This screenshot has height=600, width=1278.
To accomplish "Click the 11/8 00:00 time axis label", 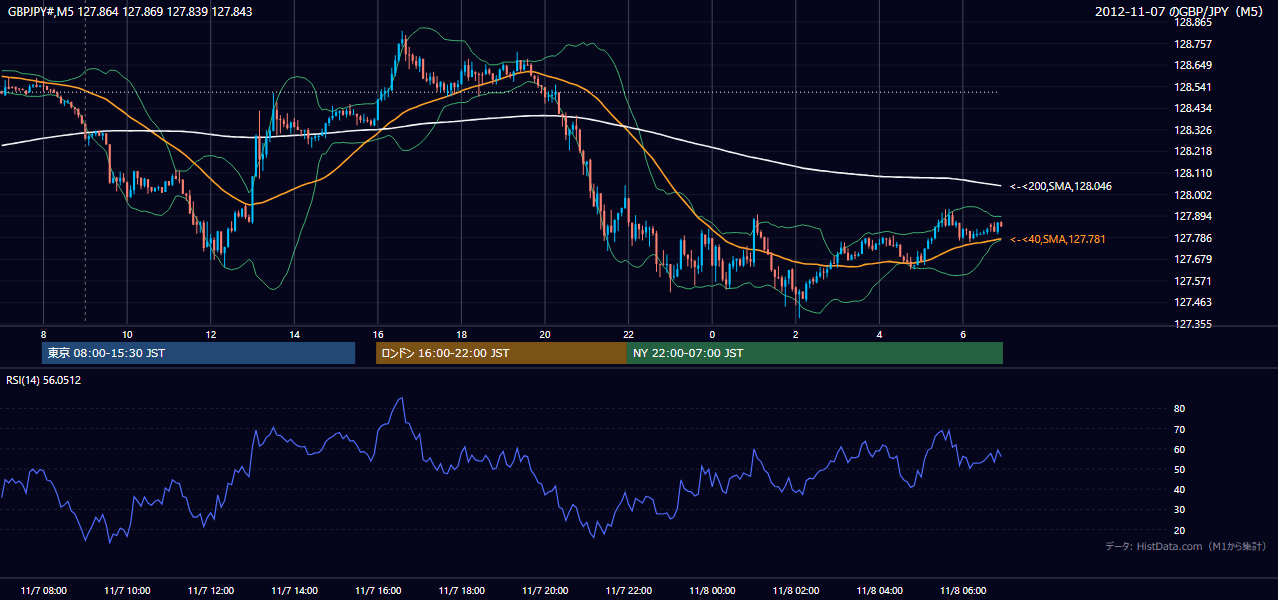I will [711, 591].
